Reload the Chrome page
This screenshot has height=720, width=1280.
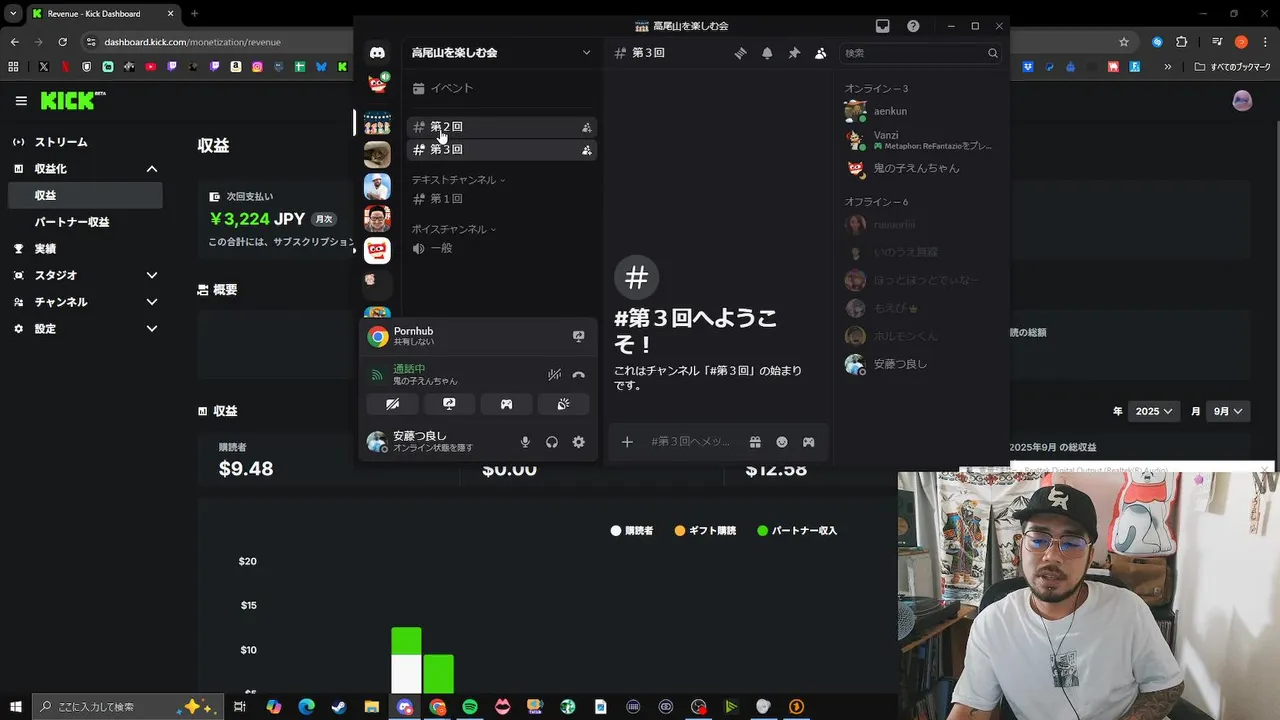point(62,42)
